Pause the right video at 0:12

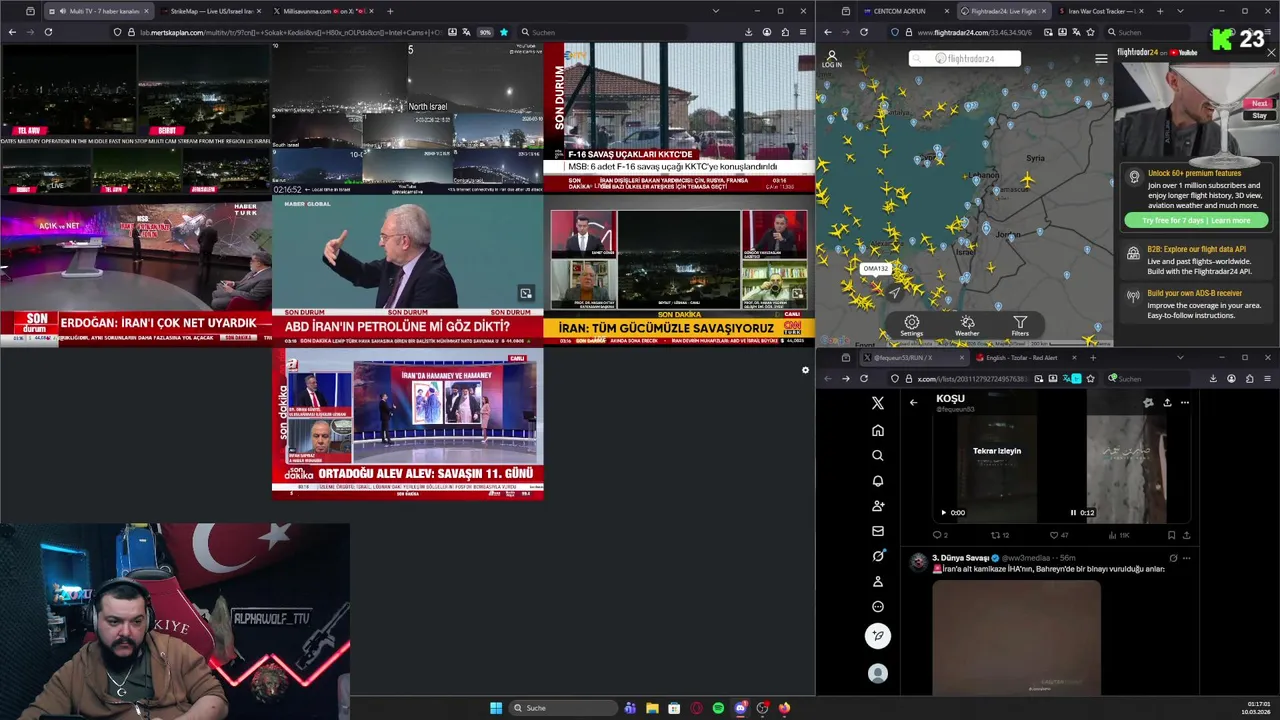(x=1073, y=513)
